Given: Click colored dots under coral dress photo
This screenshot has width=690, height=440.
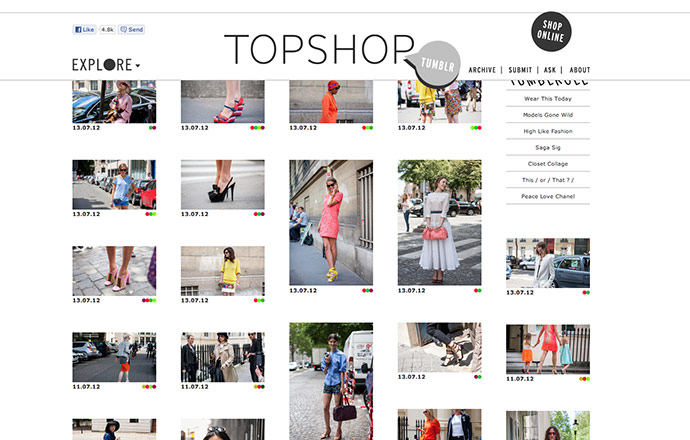Looking at the screenshot, I should pos(367,290).
